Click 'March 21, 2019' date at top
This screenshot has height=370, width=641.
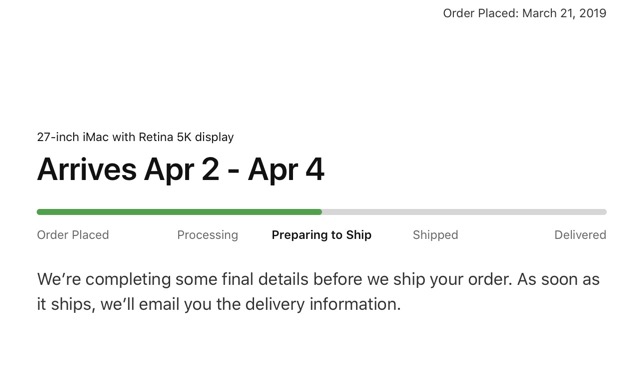tap(564, 13)
